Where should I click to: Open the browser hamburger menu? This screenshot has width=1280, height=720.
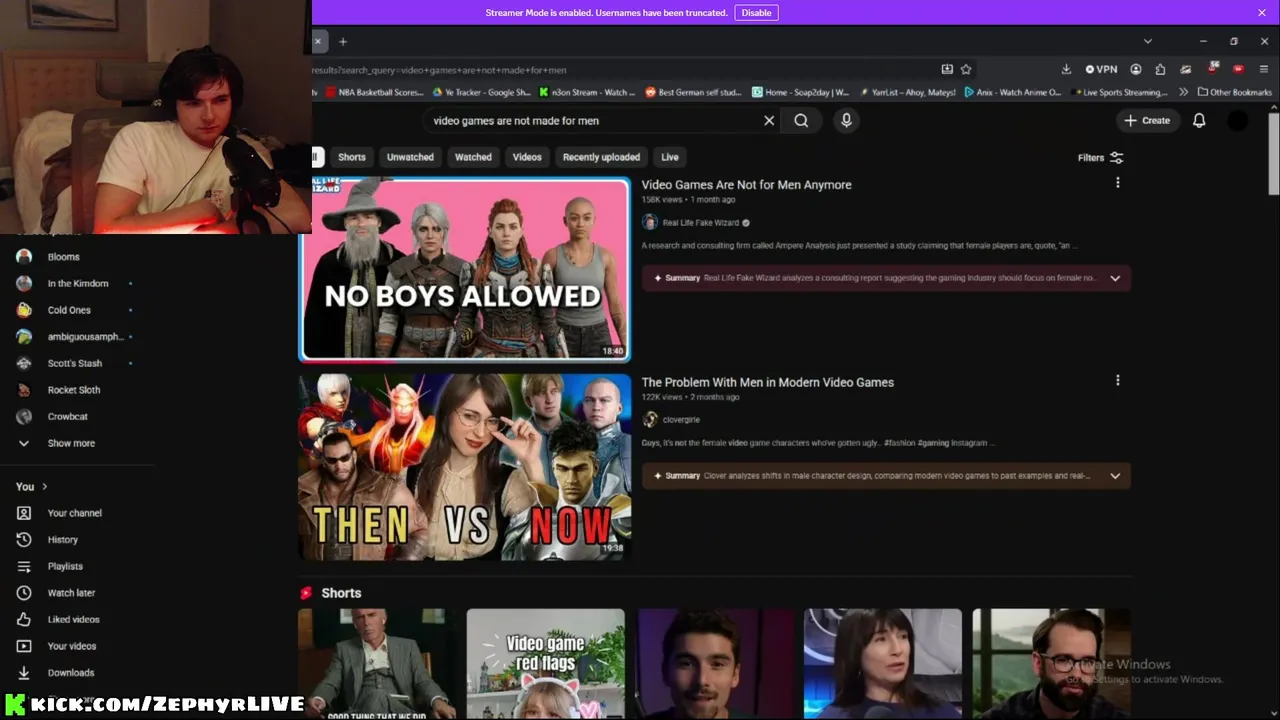pos(1264,69)
